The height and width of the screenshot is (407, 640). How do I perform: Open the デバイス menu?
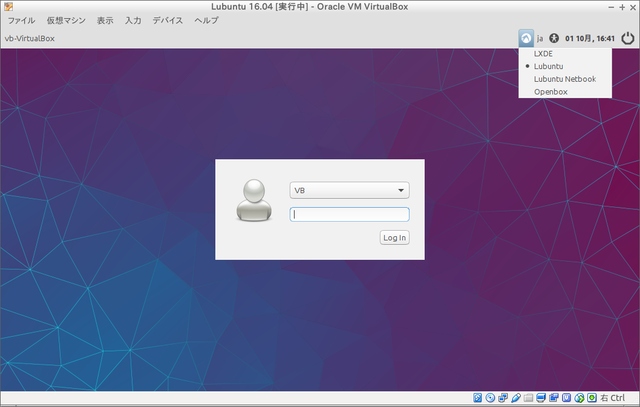168,20
